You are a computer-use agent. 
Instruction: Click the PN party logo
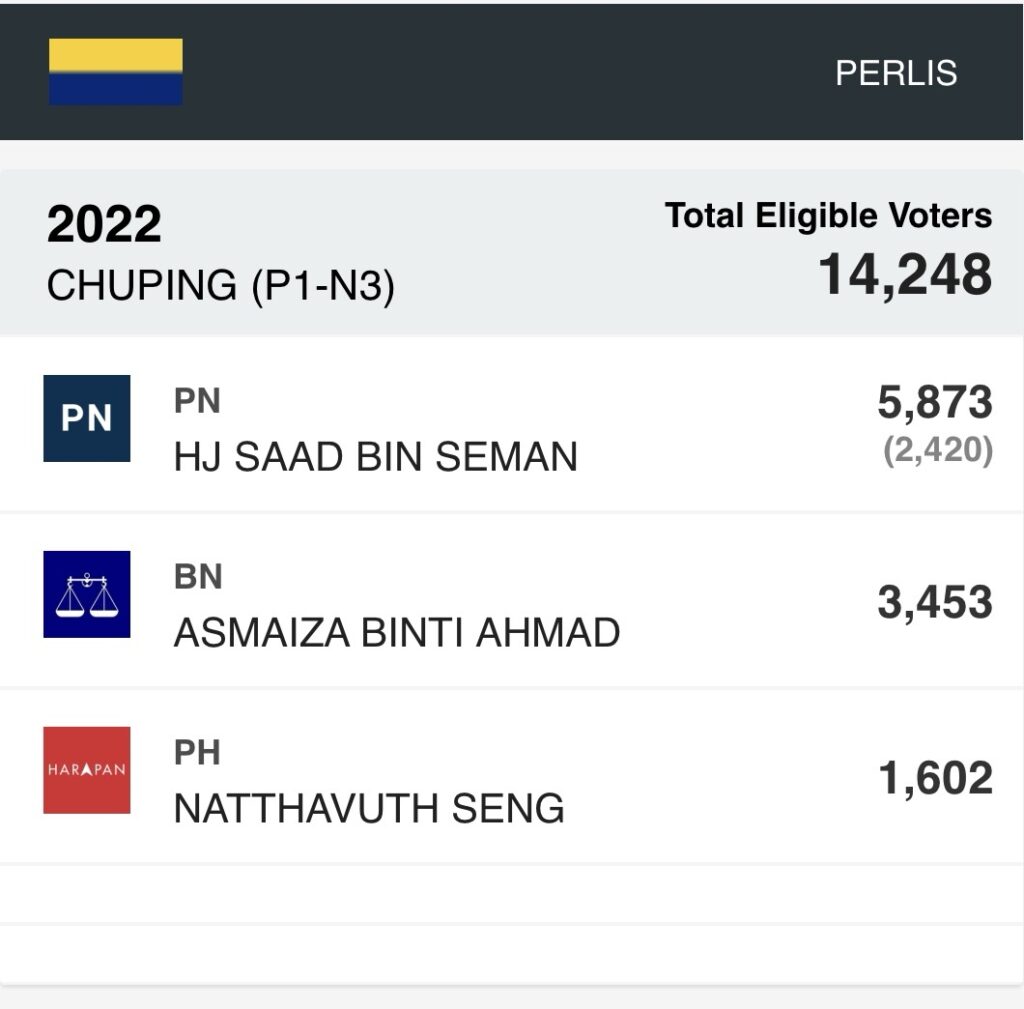pyautogui.click(x=87, y=418)
